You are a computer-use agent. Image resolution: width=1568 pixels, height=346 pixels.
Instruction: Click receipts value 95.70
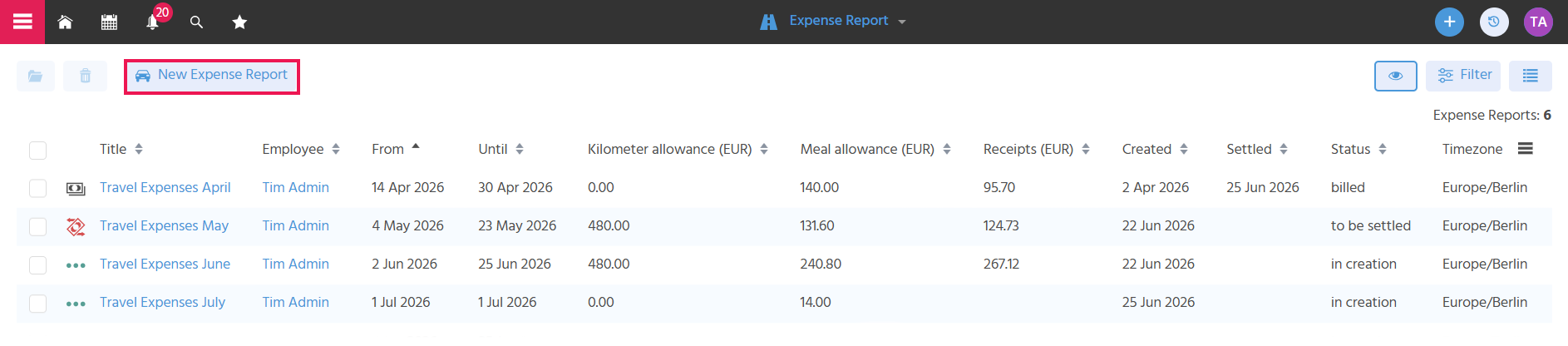pos(999,187)
